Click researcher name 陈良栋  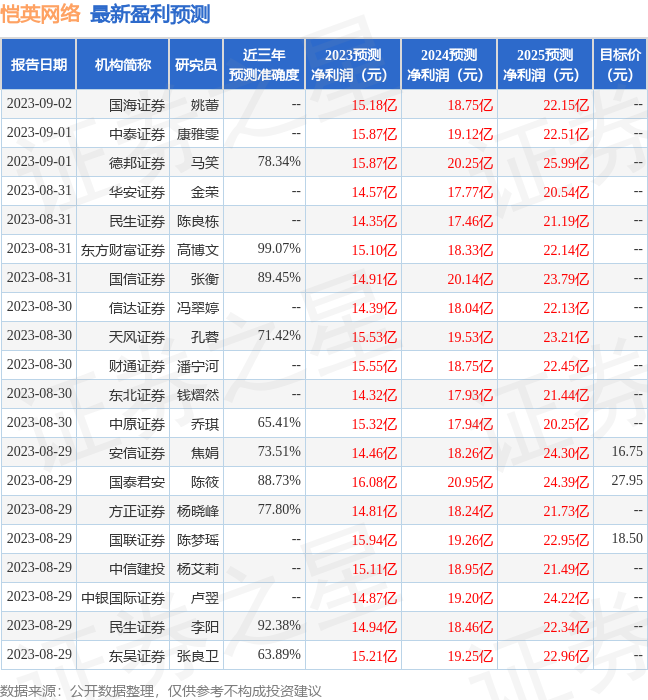coord(198,221)
